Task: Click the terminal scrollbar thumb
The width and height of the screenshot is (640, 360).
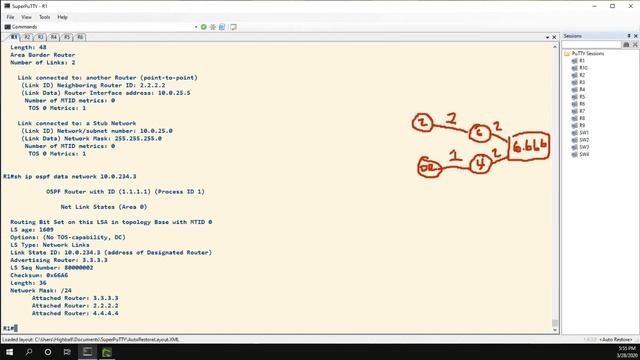Action: (555, 323)
